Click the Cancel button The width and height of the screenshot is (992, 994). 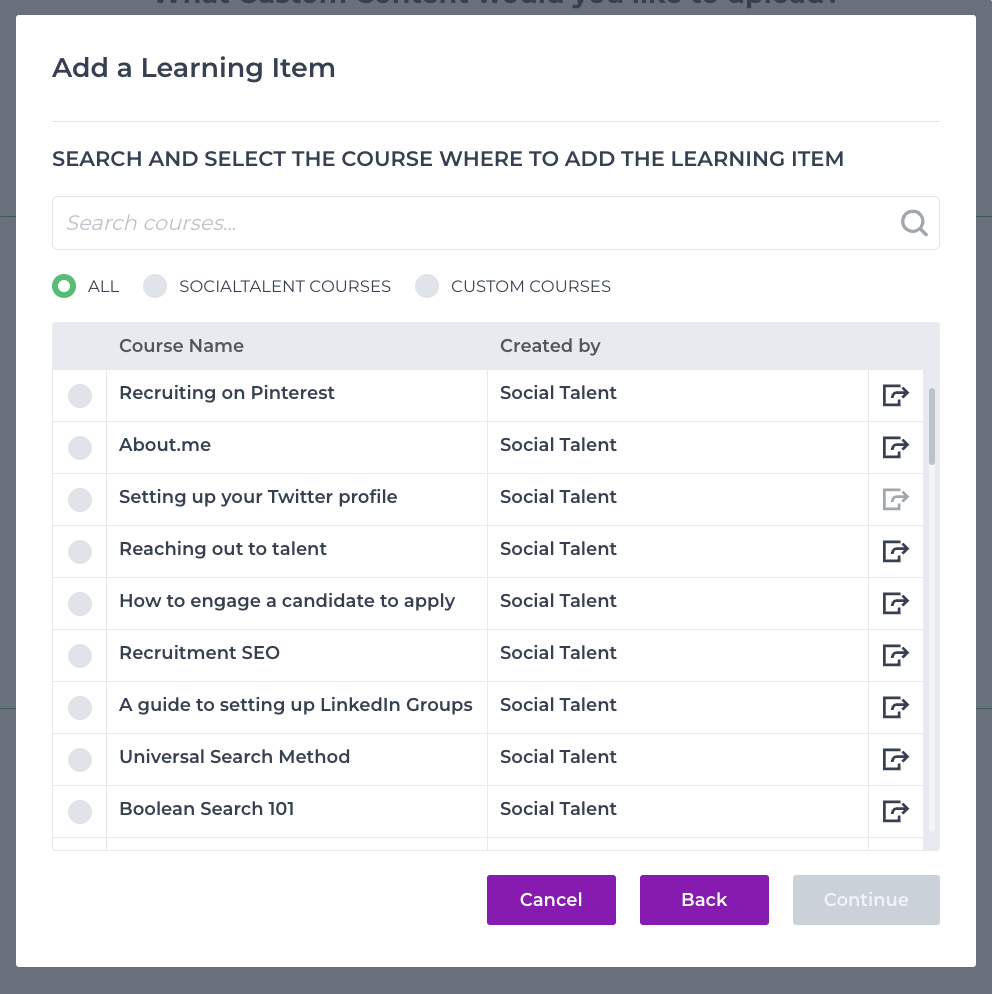point(551,900)
